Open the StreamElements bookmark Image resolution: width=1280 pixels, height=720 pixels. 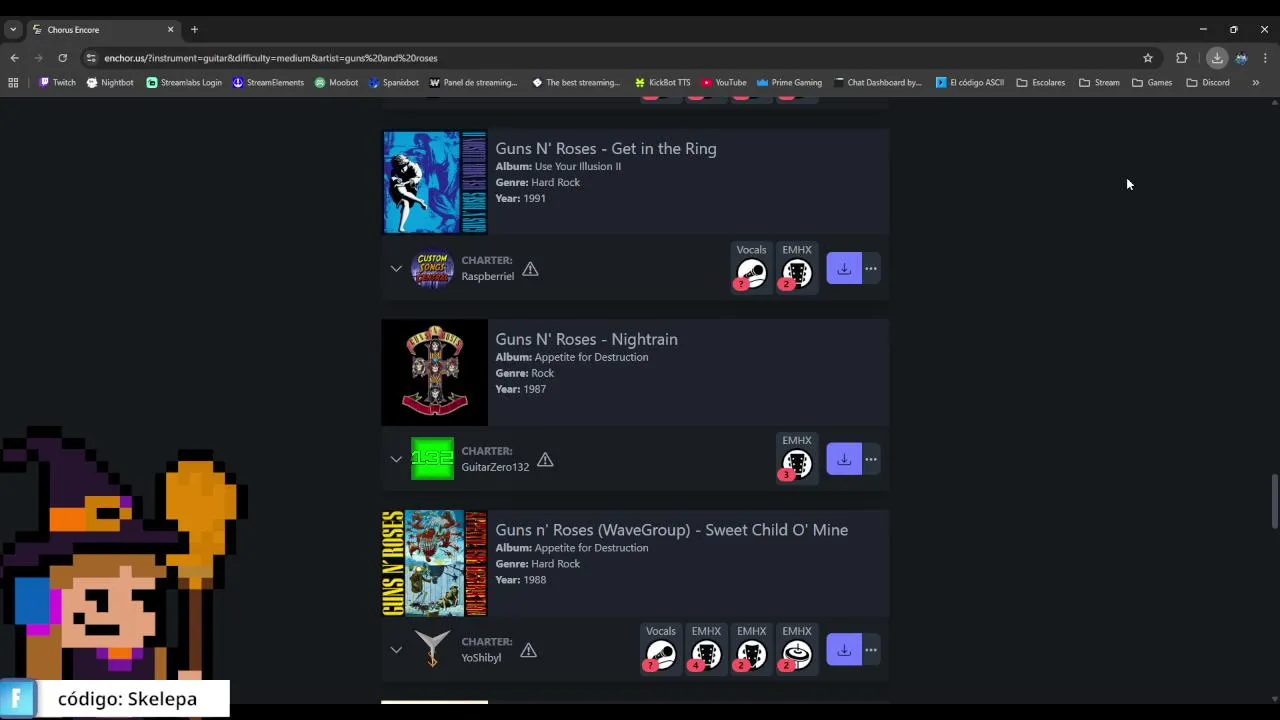[x=268, y=82]
